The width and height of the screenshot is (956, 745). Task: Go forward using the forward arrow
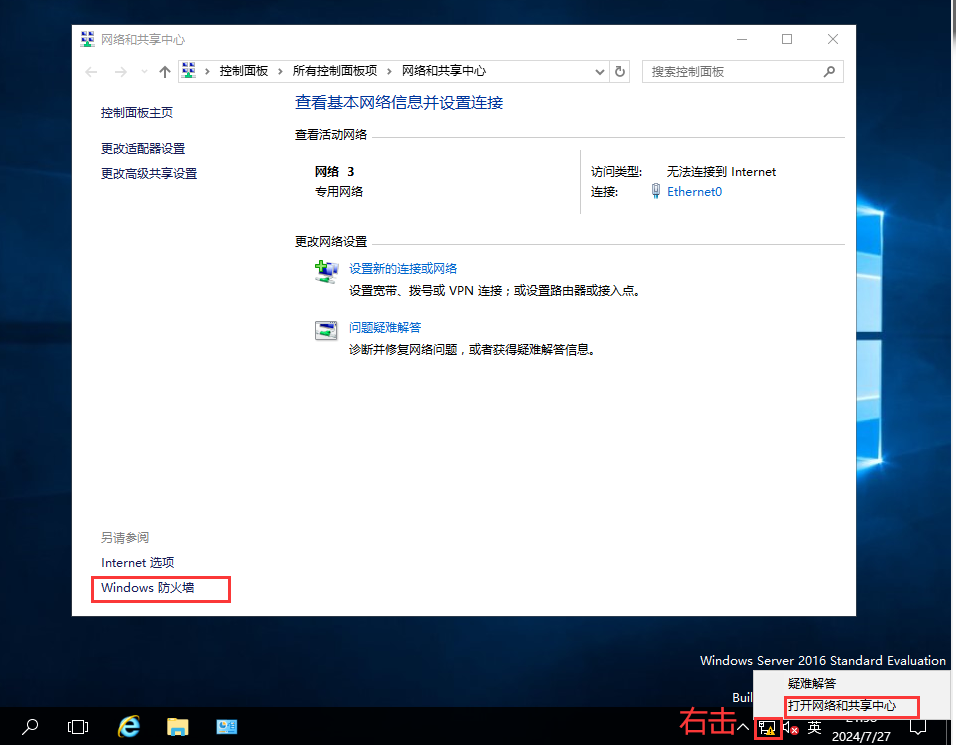[x=121, y=72]
